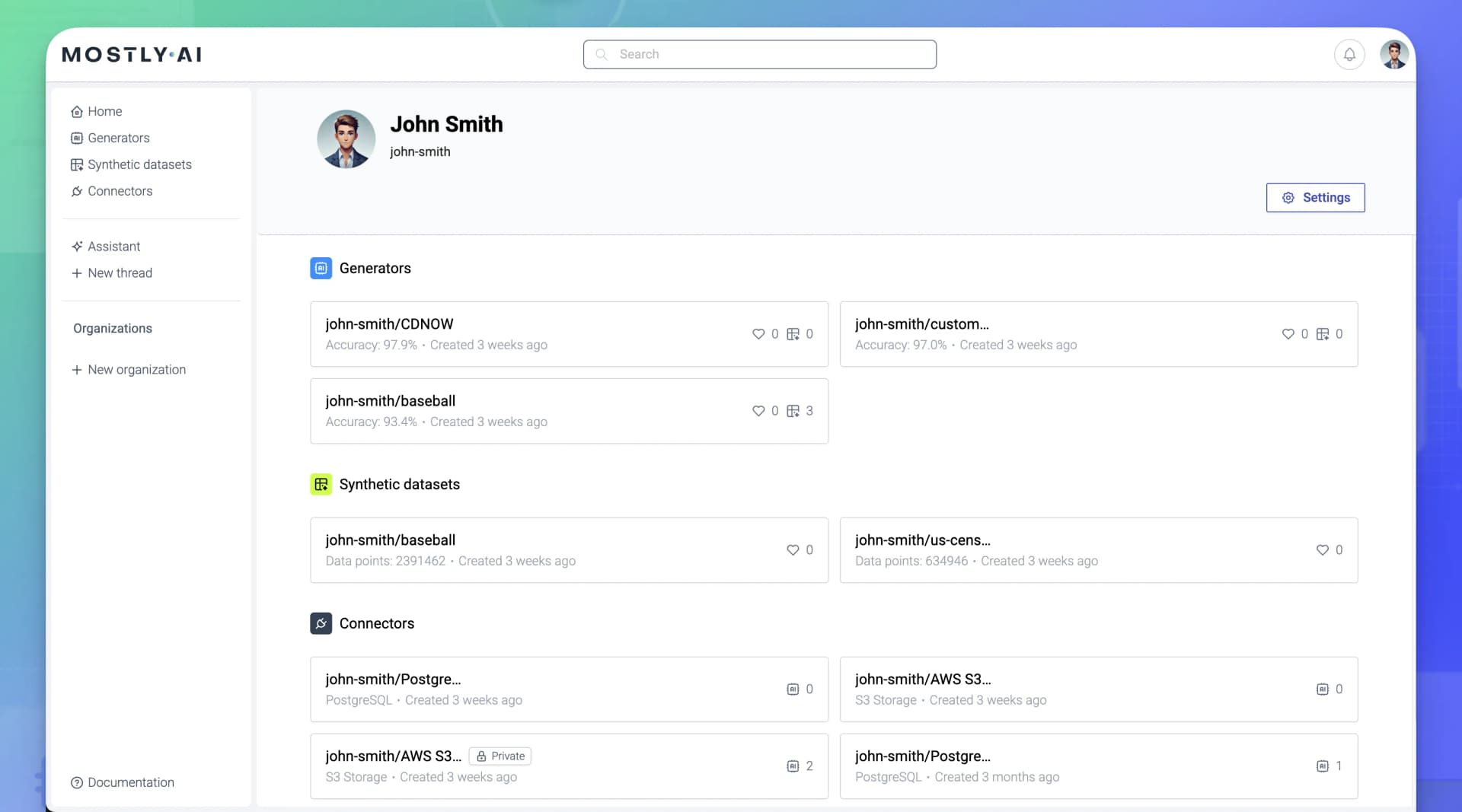This screenshot has height=812, width=1462.
Task: Click the Connectors plug icon in the sidebar
Action: [x=76, y=191]
